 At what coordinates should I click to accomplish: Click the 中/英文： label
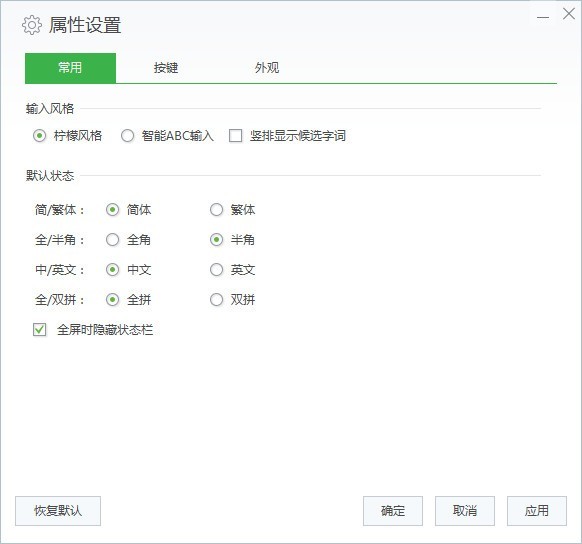click(x=60, y=269)
